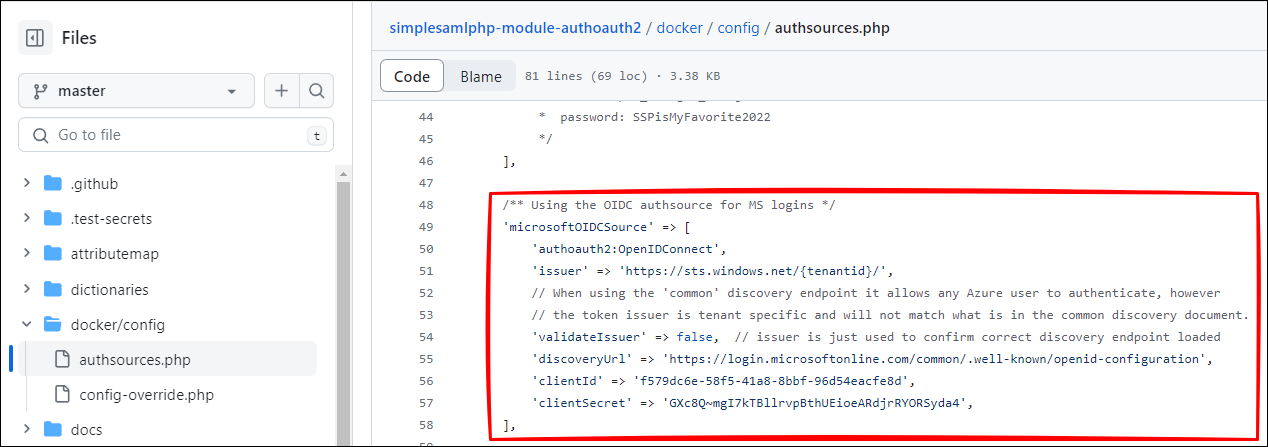Select authsources.php in file tree
The width and height of the screenshot is (1268, 447).
[134, 359]
